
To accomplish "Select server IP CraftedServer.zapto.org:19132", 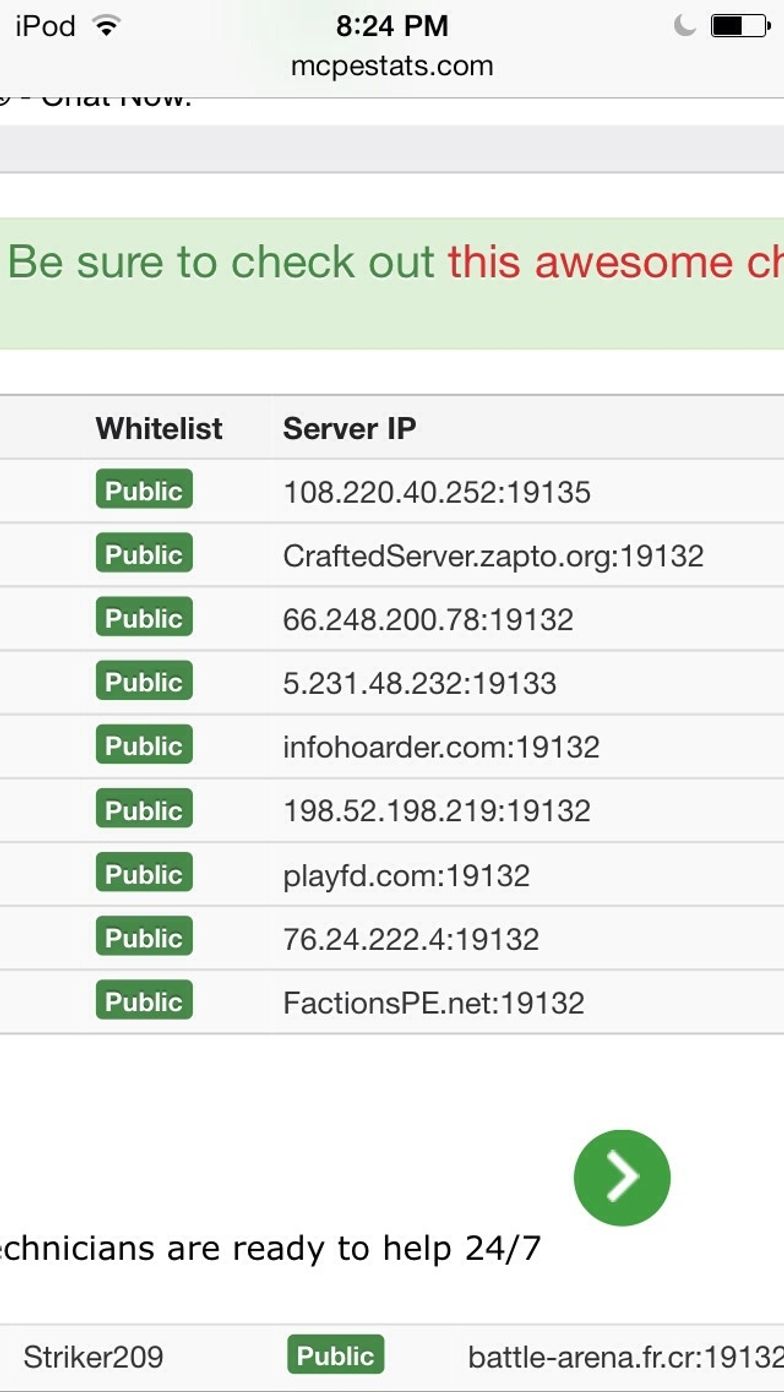I will (x=493, y=556).
